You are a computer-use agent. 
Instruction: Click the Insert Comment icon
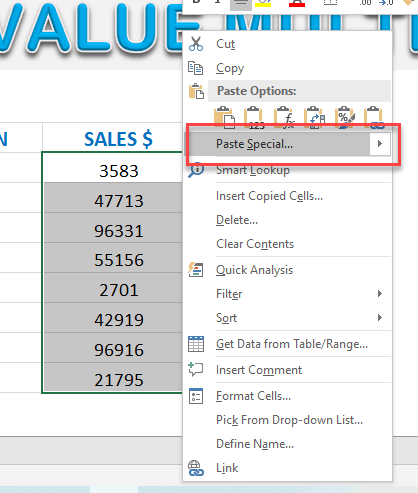[x=196, y=370]
